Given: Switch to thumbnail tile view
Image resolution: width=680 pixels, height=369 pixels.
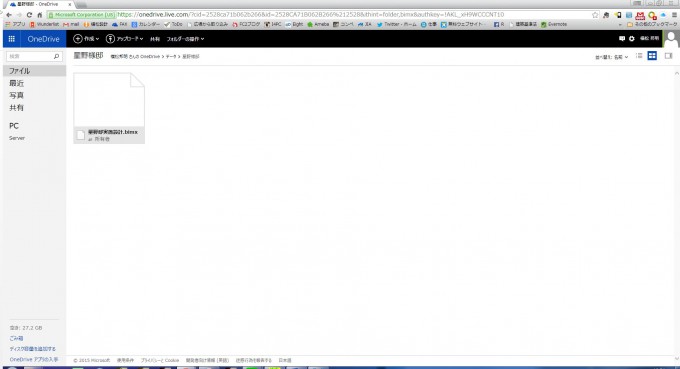Looking at the screenshot, I should (x=652, y=56).
